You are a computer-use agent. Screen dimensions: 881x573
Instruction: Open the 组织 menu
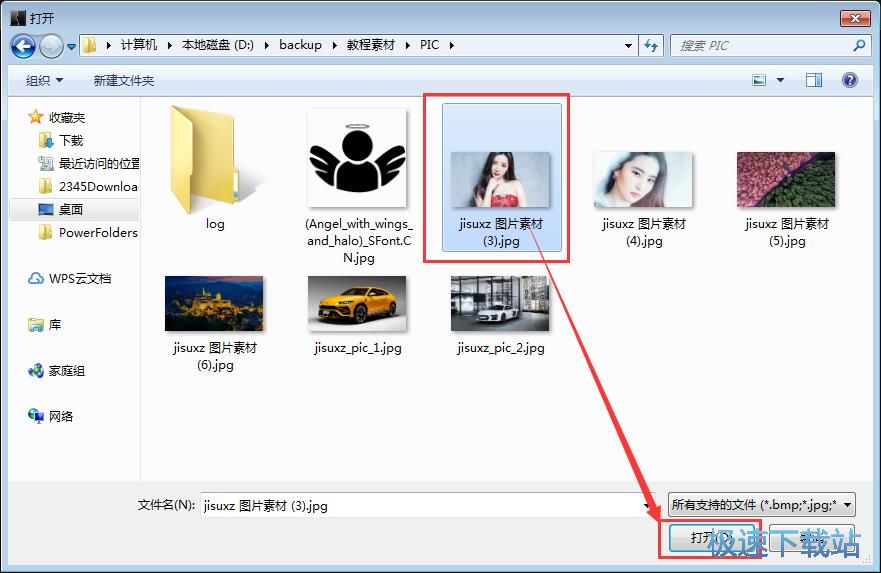(x=44, y=80)
